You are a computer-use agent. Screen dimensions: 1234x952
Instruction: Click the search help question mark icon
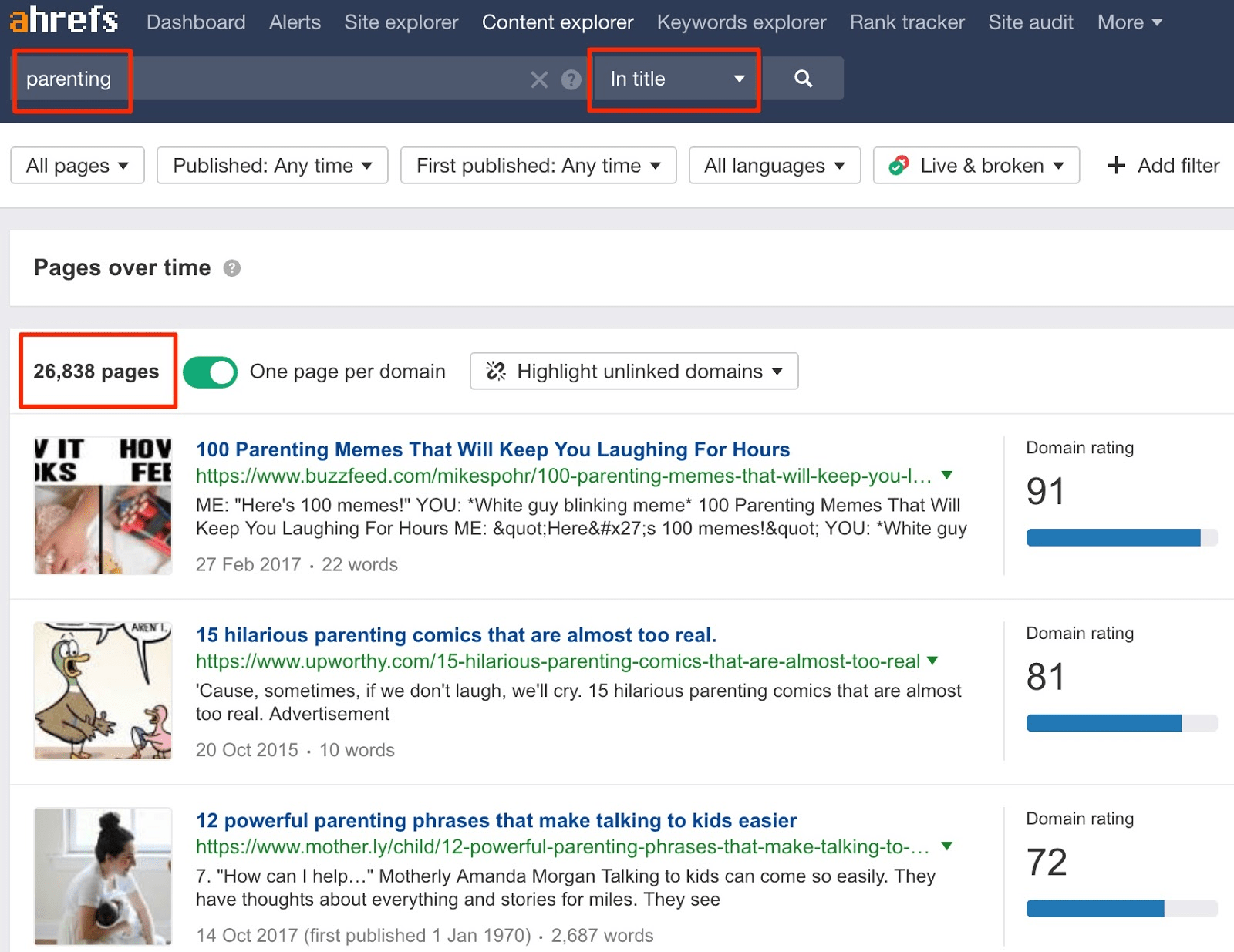pyautogui.click(x=571, y=79)
